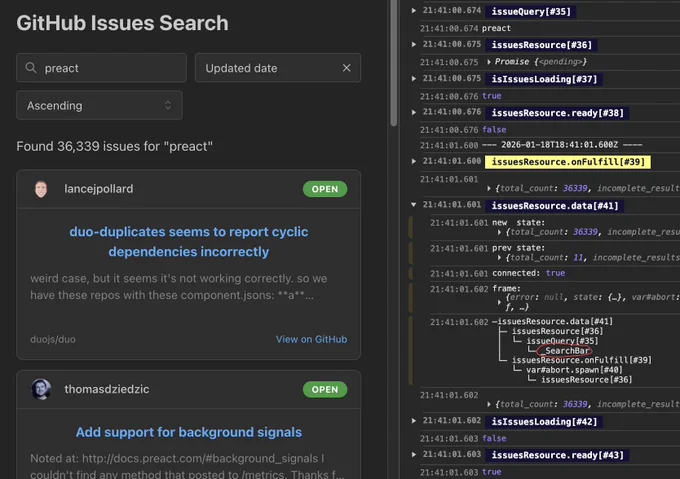680x479 pixels.
Task: Click the GitHub Issues Search heading
Action: (x=122, y=23)
